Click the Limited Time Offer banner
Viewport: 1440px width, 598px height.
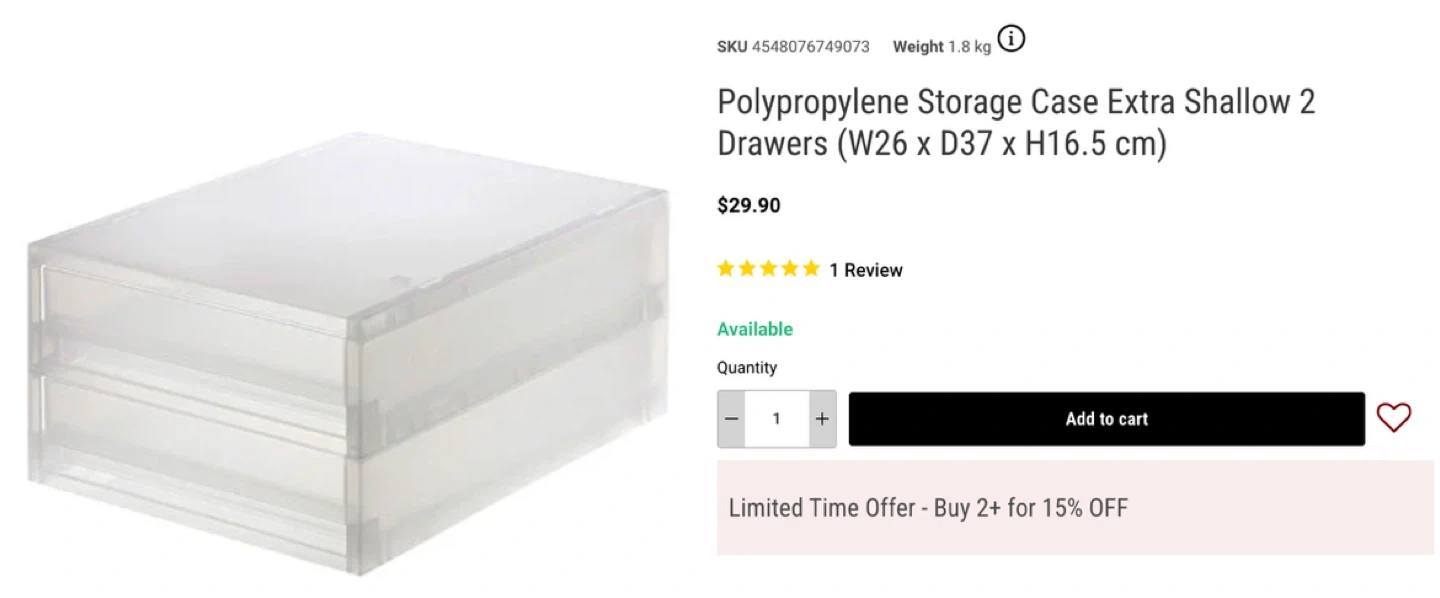click(1075, 508)
